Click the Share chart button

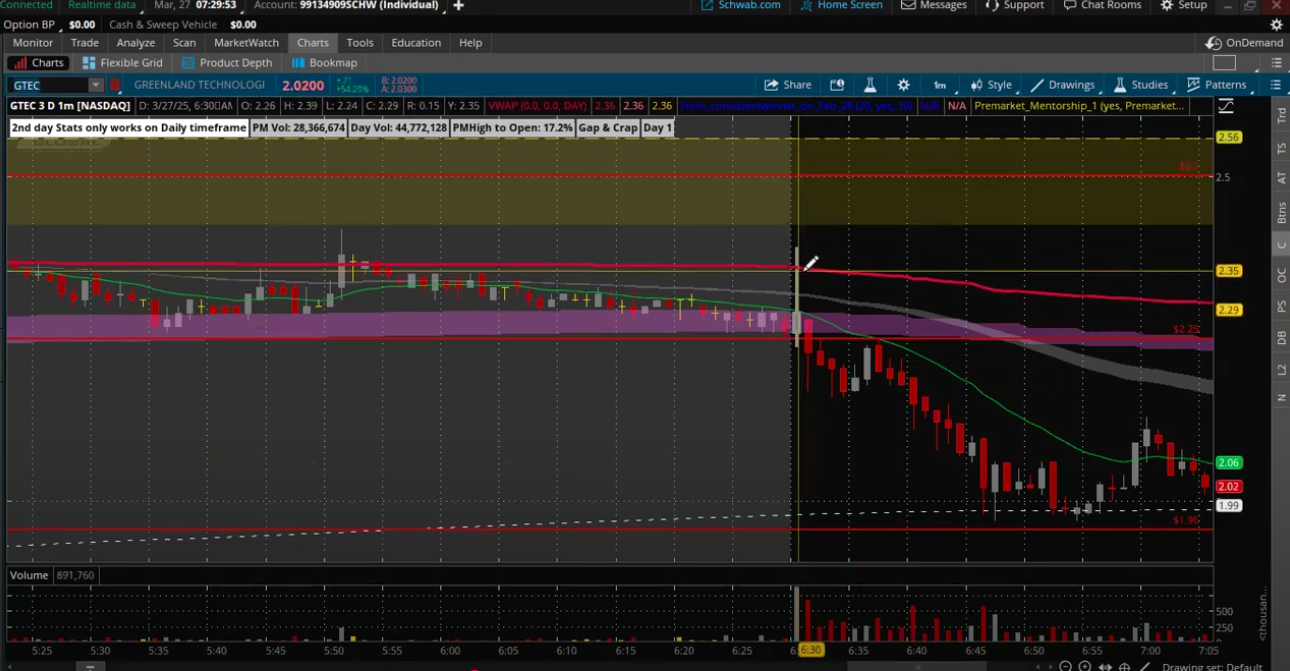(x=787, y=85)
